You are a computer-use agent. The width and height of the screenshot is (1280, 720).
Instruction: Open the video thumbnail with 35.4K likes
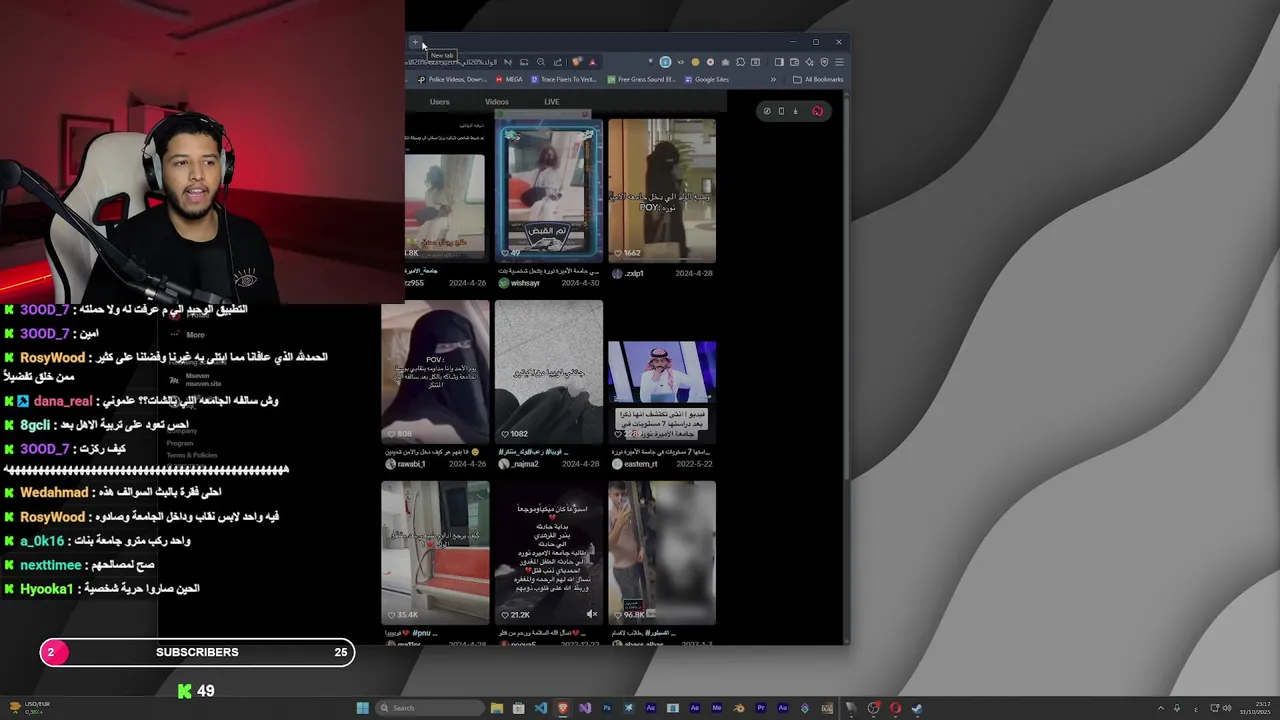[435, 553]
